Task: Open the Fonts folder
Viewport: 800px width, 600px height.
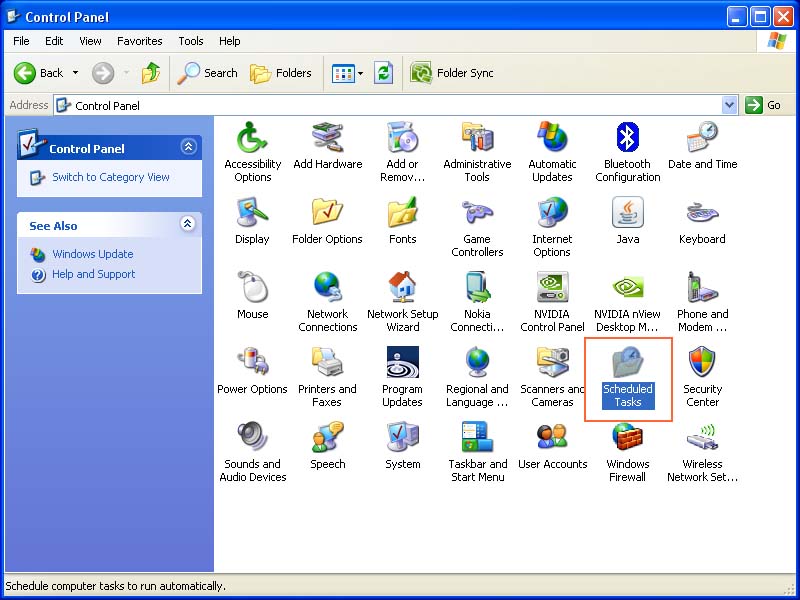Action: pos(403,220)
